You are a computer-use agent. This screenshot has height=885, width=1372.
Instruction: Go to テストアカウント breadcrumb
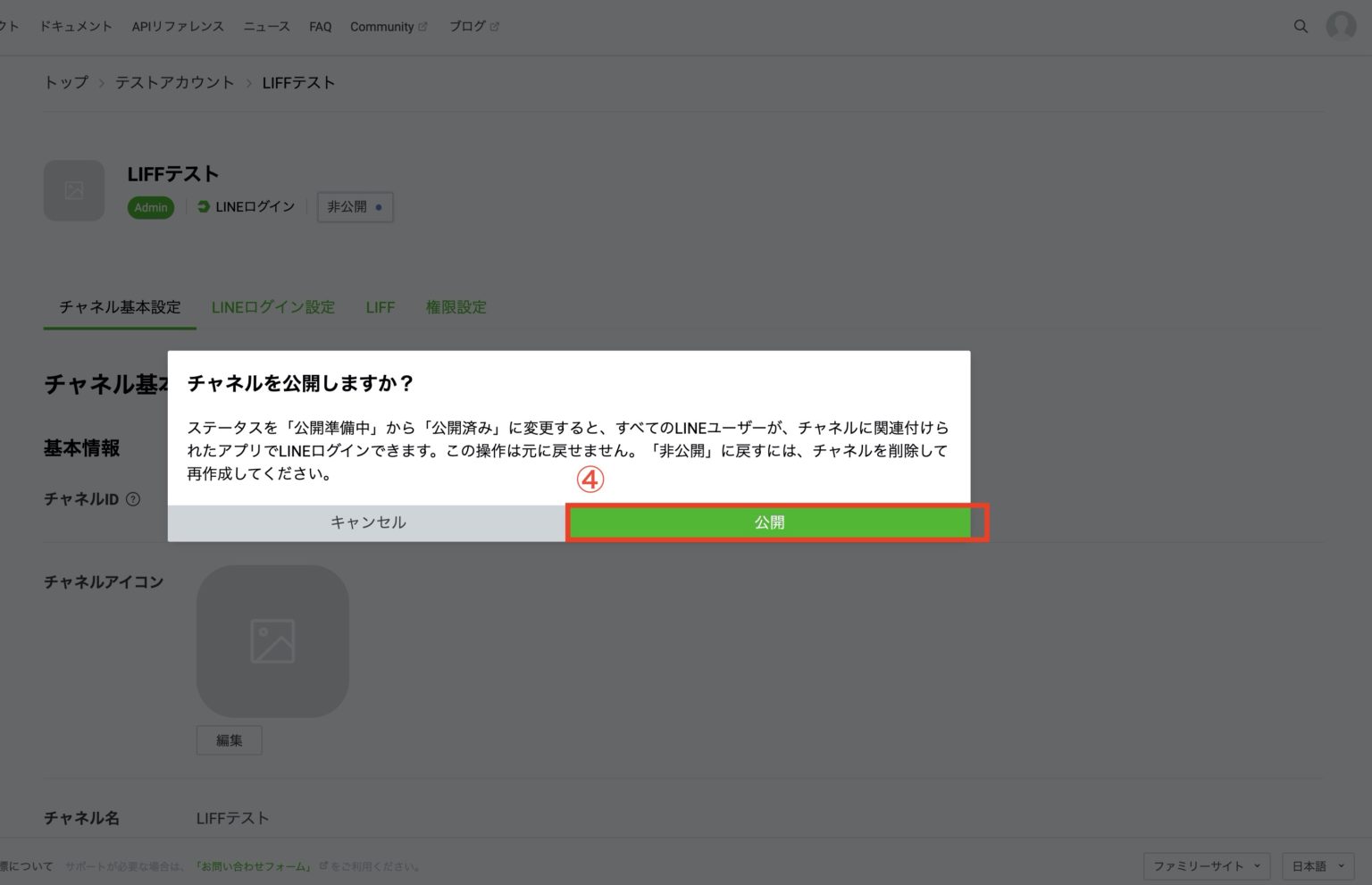(174, 82)
